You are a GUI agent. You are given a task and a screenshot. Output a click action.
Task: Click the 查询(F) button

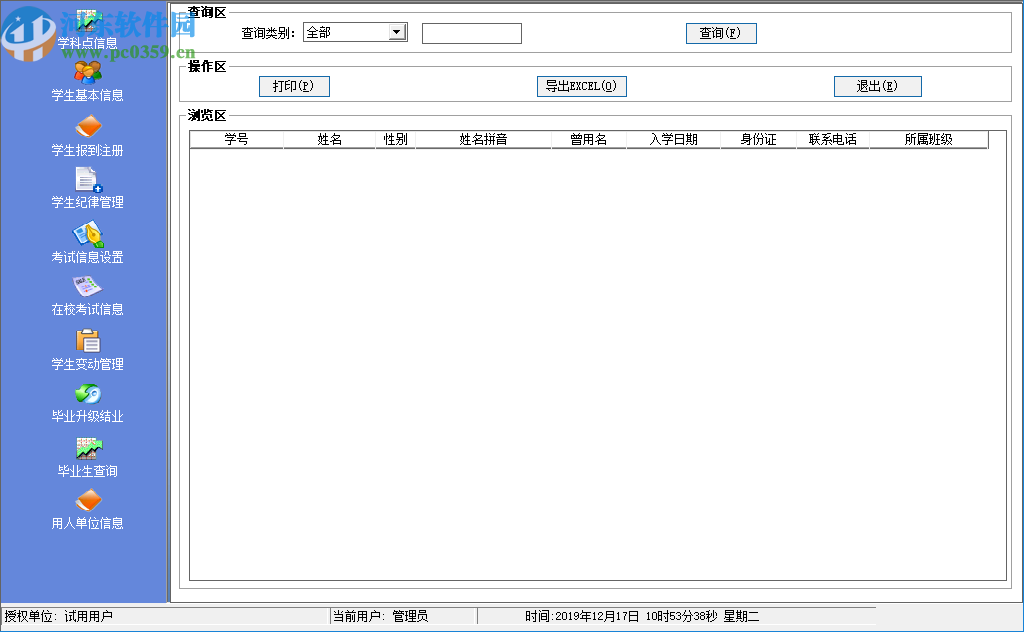(x=720, y=31)
